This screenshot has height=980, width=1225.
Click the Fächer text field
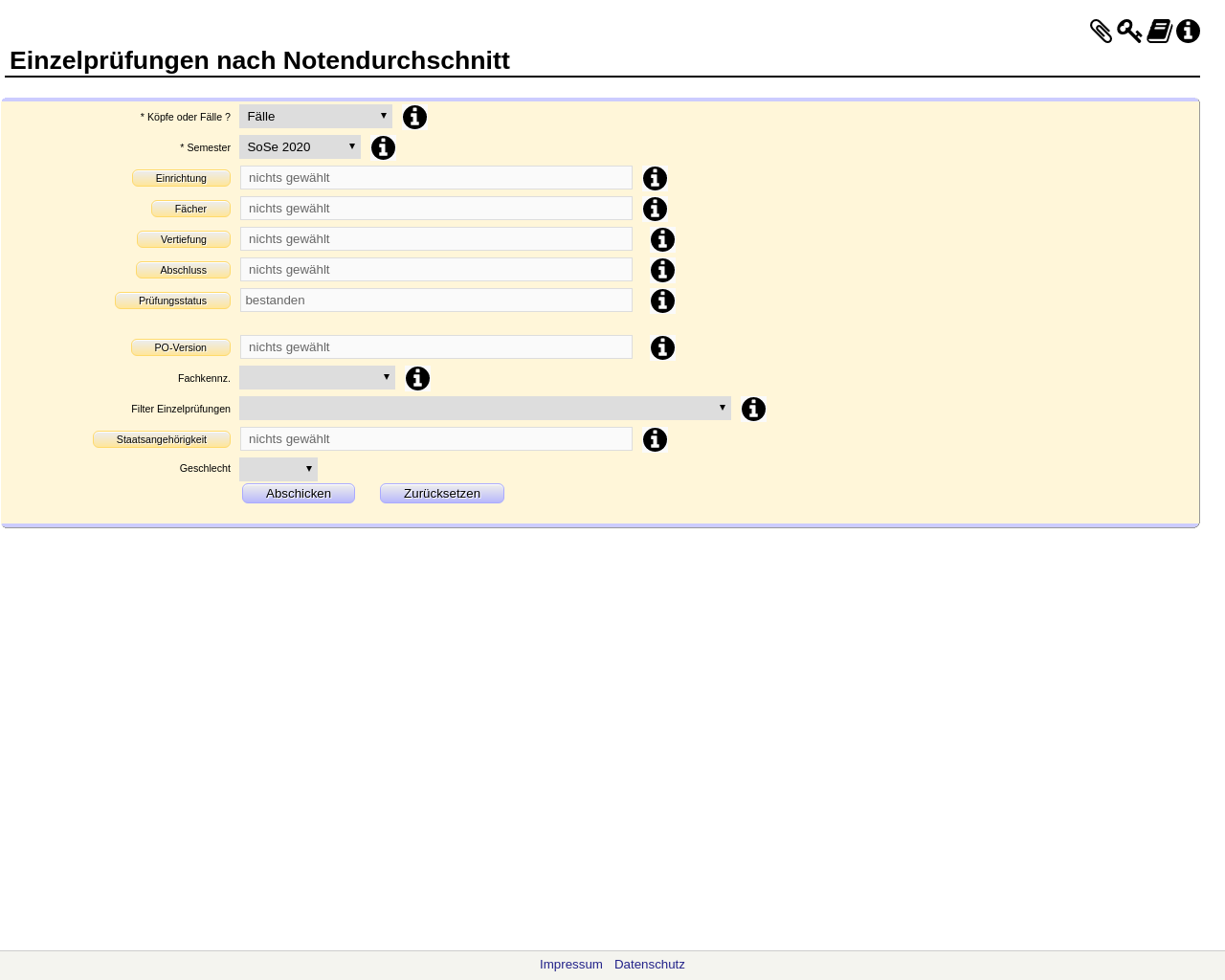pos(436,208)
